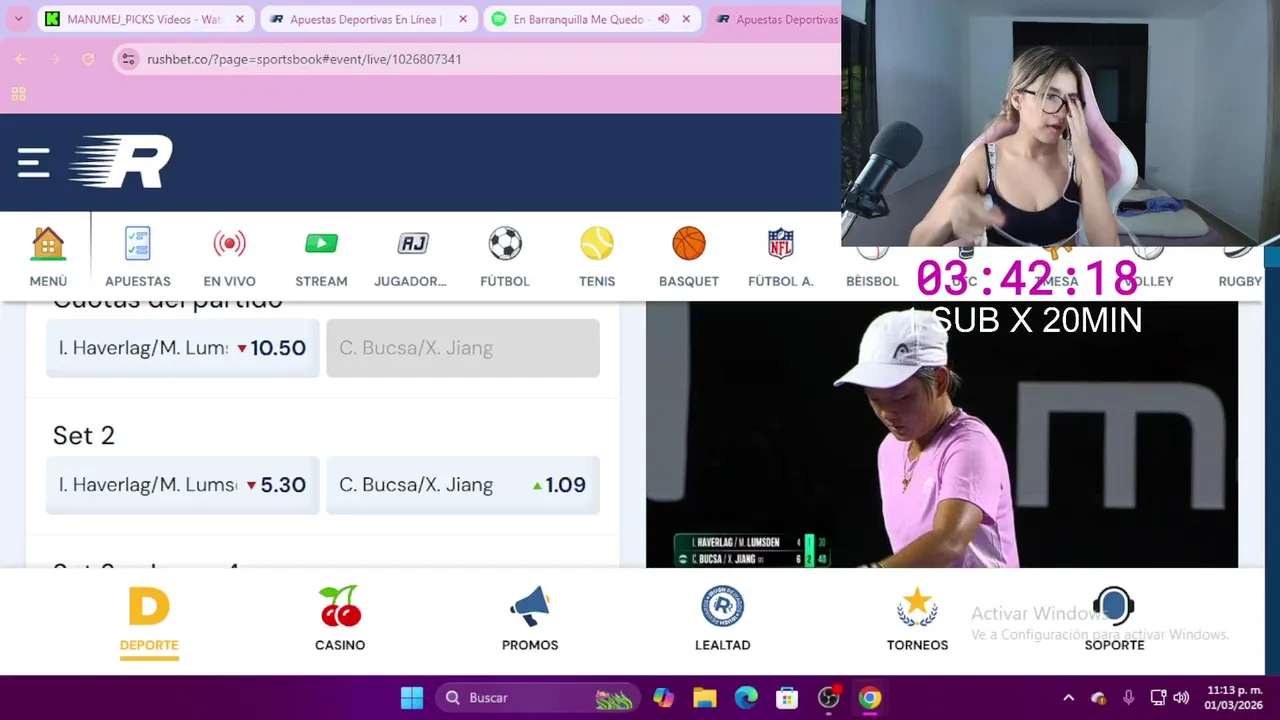Close En Barranquilla Me Quedo tab
The height and width of the screenshot is (720, 1280).
coord(686,19)
